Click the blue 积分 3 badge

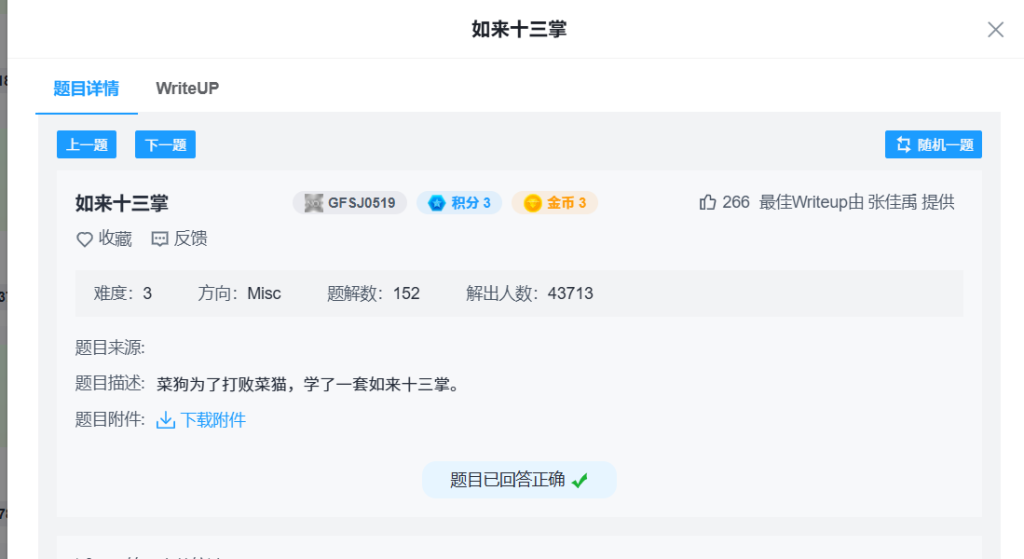pos(459,203)
